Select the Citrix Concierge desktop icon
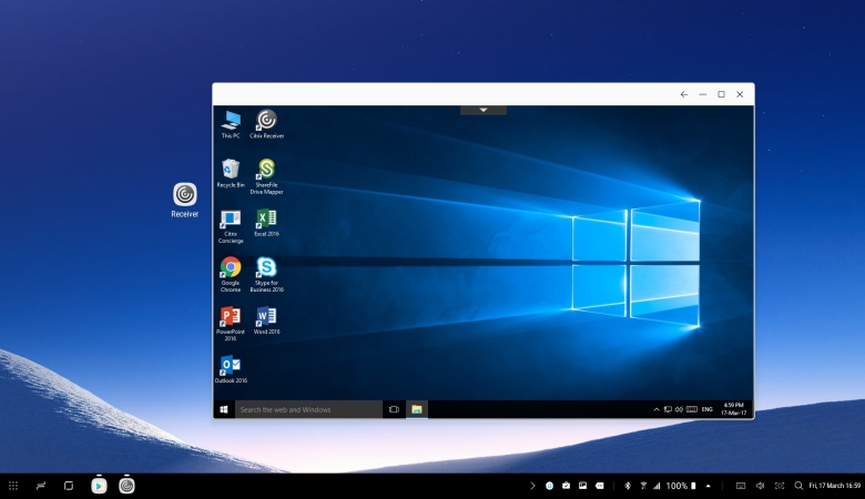 point(230,219)
